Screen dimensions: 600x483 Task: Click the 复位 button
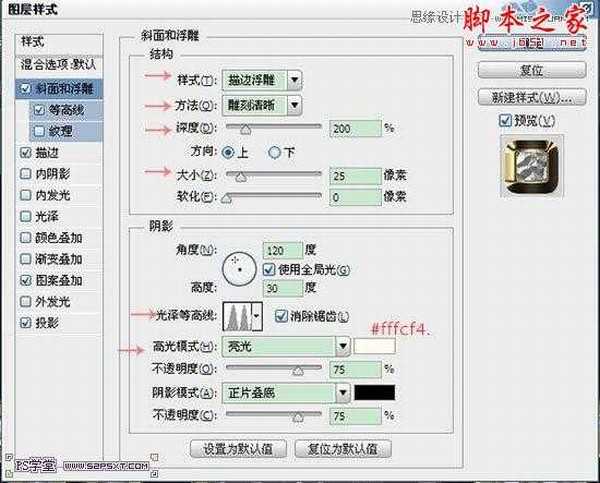coord(532,70)
